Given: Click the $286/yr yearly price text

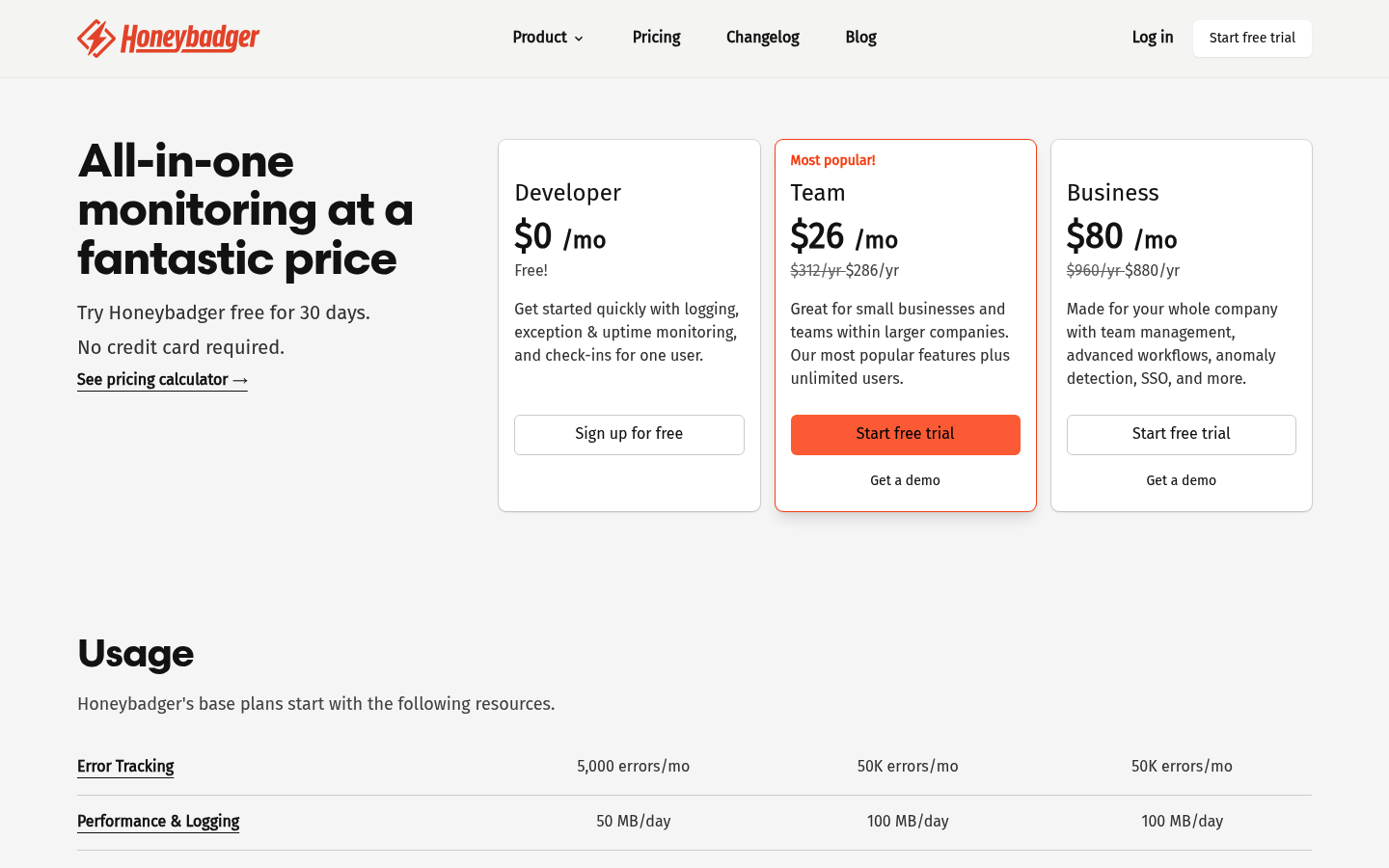Looking at the screenshot, I should pyautogui.click(x=872, y=271).
